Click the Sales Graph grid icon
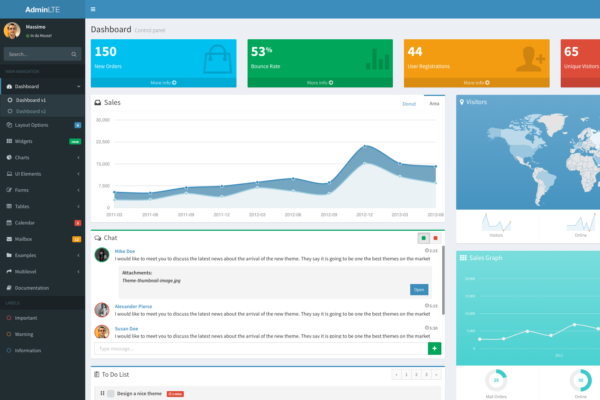600x400 pixels. pos(463,258)
